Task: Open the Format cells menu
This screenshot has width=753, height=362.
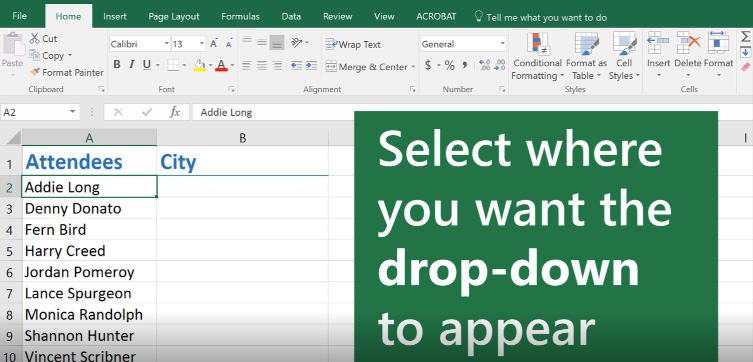Action: pyautogui.click(x=718, y=56)
